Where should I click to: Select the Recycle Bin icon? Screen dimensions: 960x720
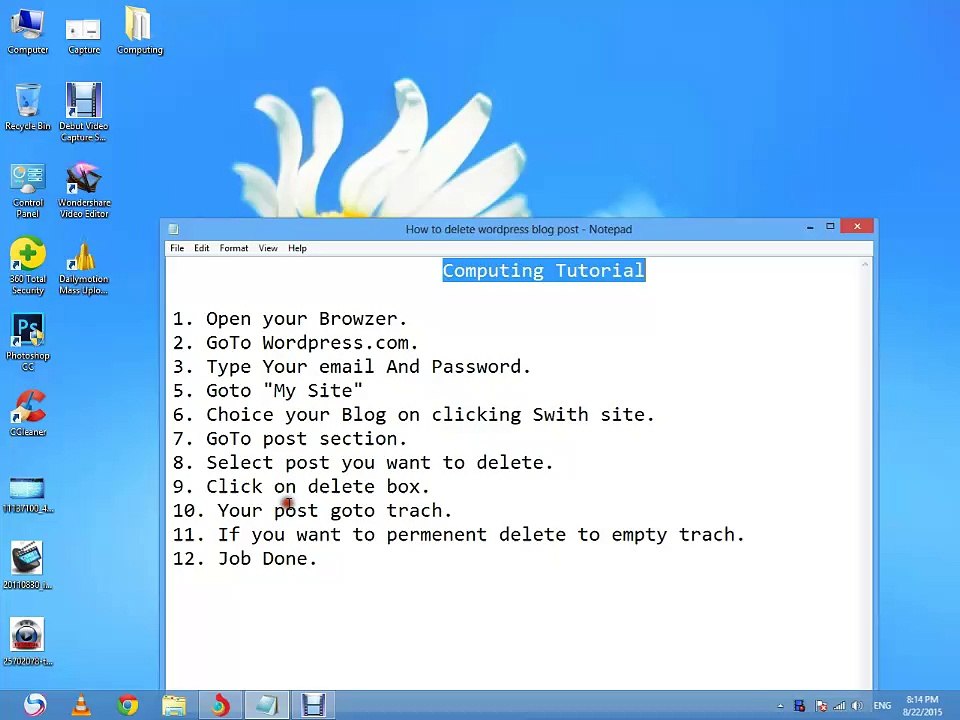(x=28, y=107)
